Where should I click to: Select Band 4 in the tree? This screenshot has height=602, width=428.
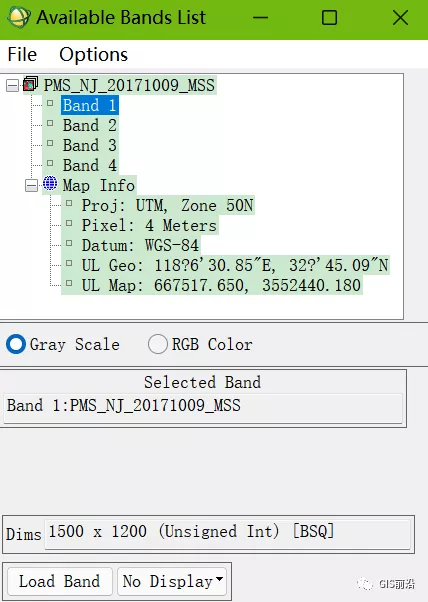pos(90,165)
